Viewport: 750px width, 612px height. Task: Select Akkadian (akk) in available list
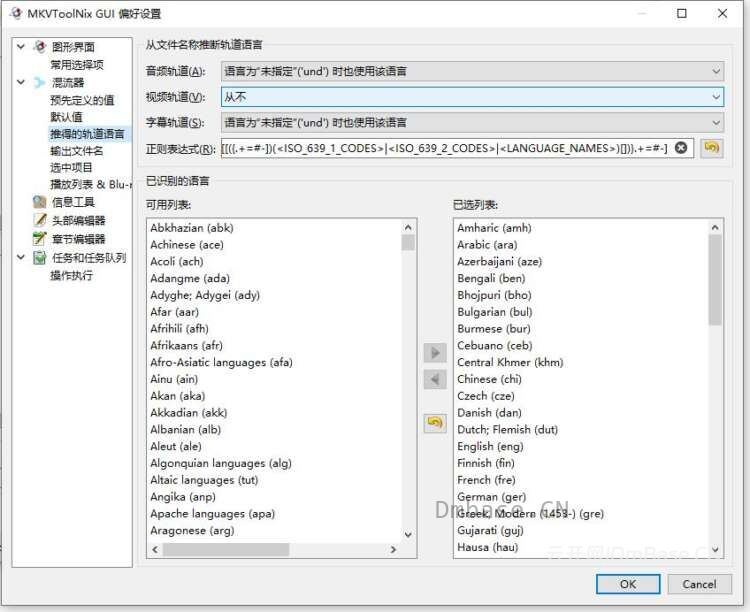tap(188, 412)
